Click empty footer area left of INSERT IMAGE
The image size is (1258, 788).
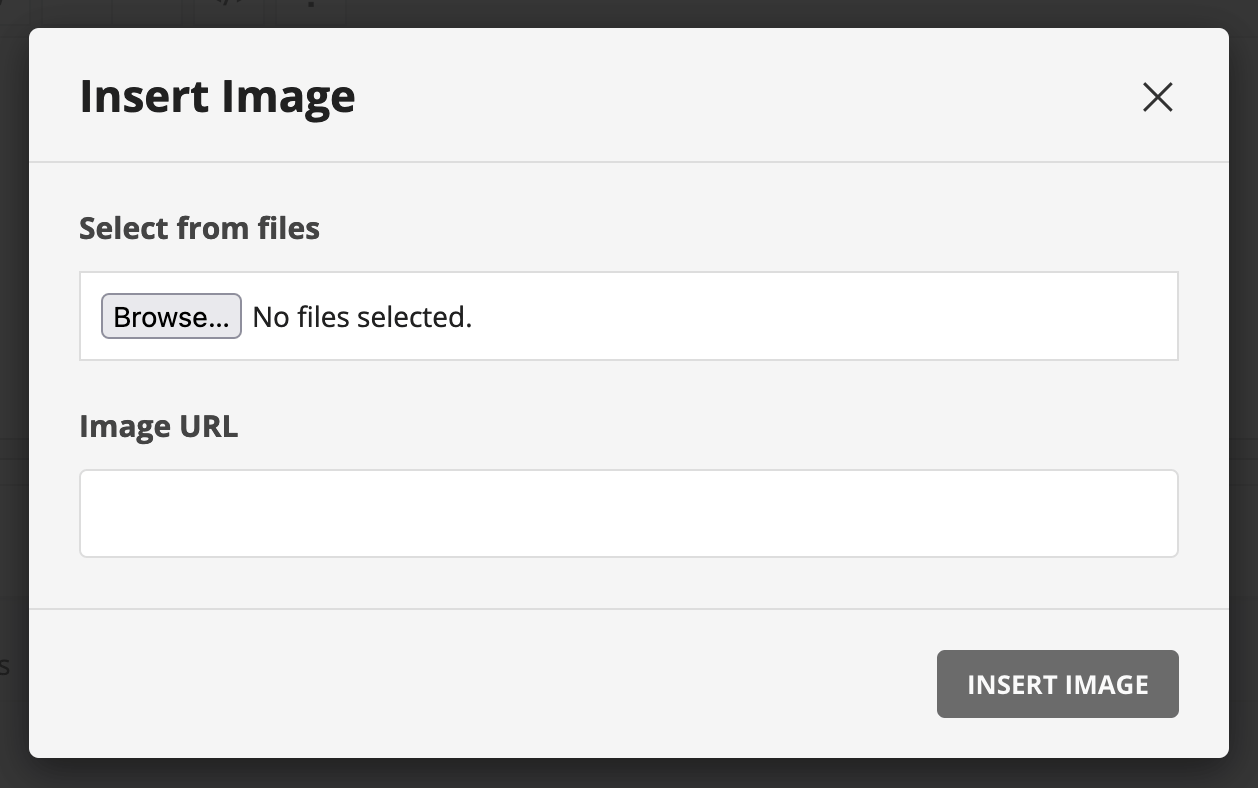click(x=480, y=684)
